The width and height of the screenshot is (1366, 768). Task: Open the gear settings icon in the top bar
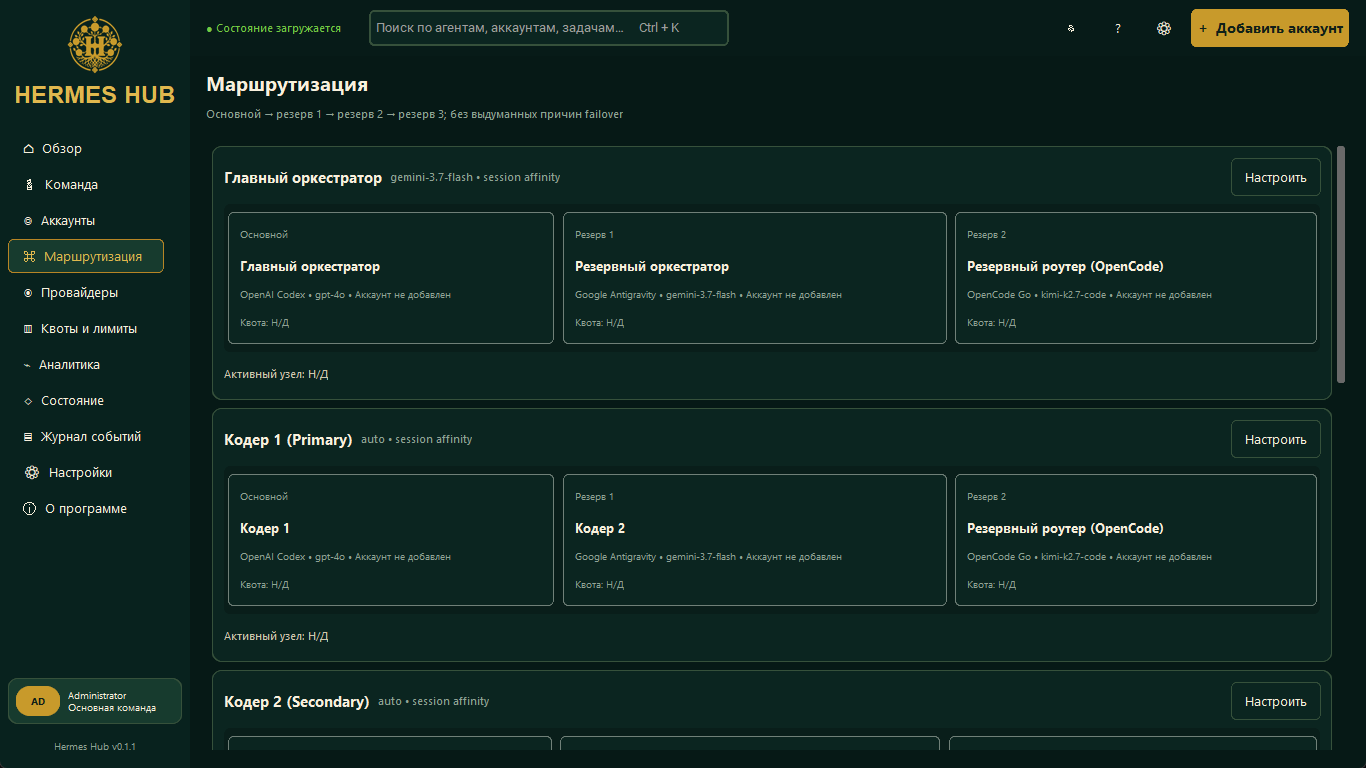click(x=1164, y=28)
